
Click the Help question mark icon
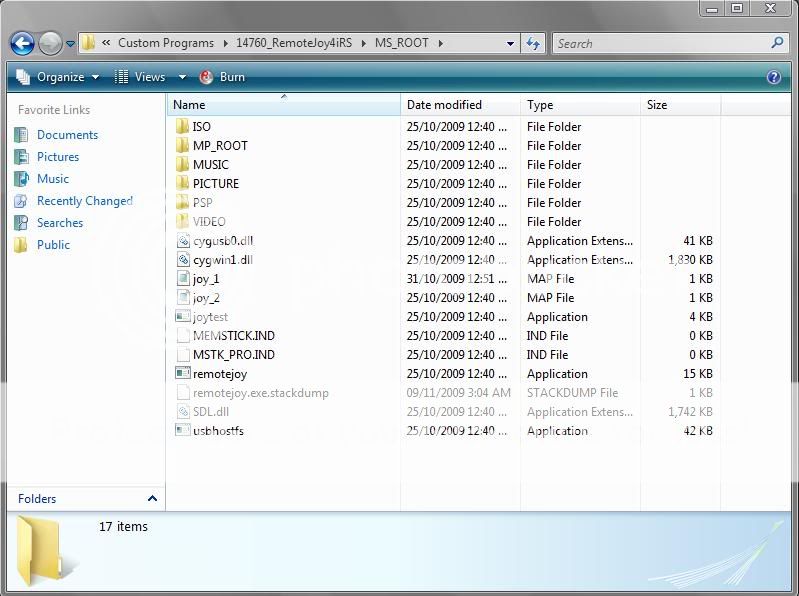point(773,77)
